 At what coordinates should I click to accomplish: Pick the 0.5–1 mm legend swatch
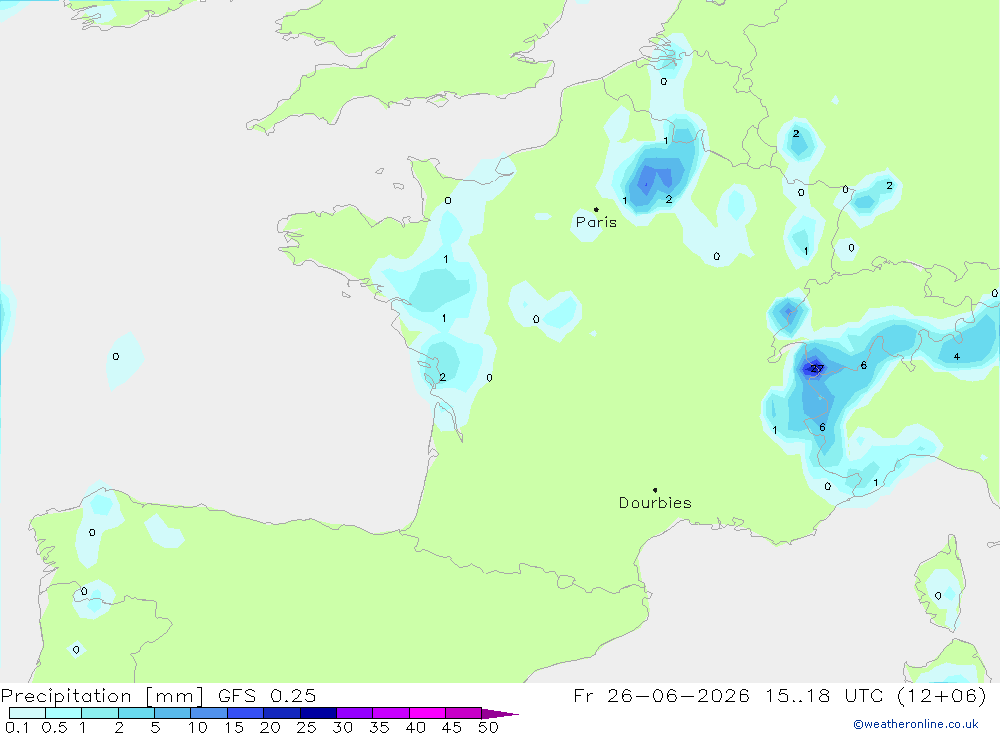point(64,713)
